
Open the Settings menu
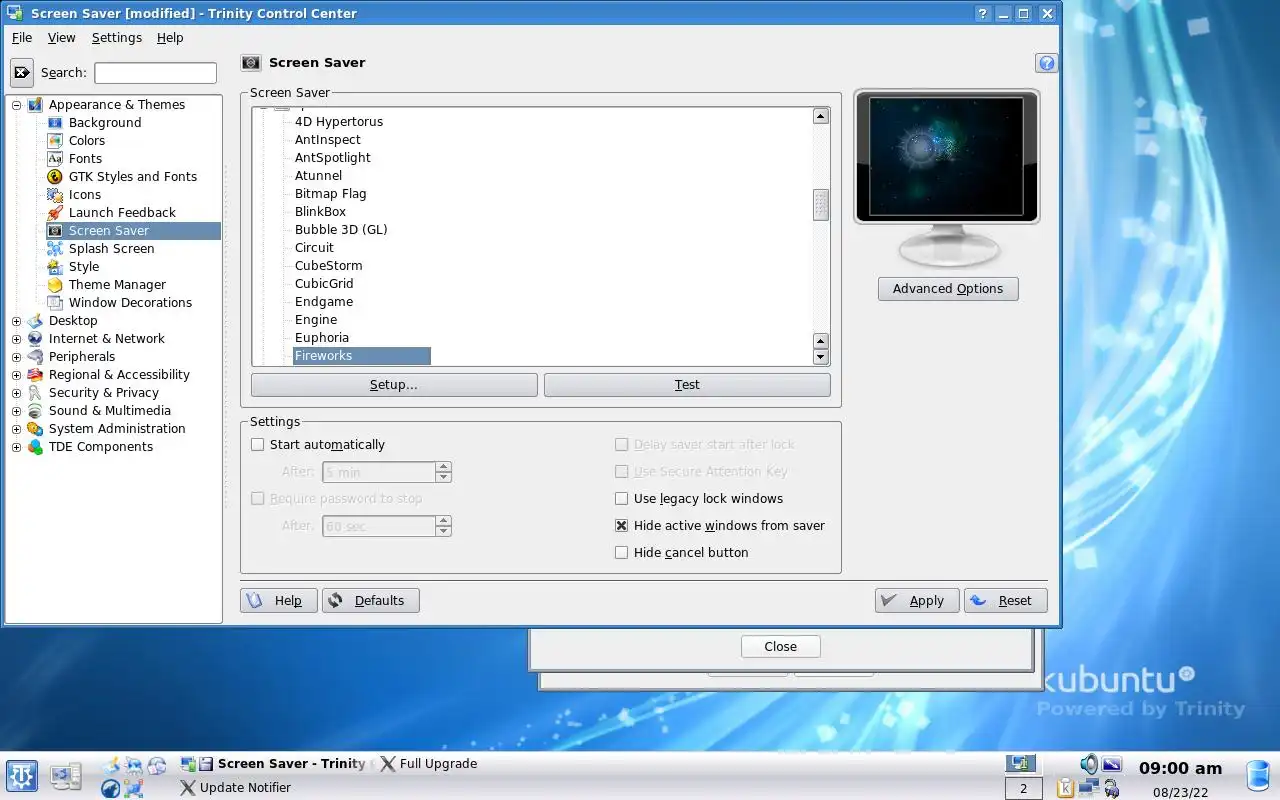pyautogui.click(x=117, y=38)
